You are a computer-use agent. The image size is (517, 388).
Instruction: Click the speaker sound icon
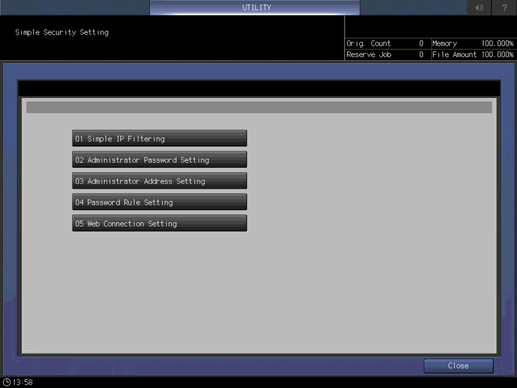(479, 7)
